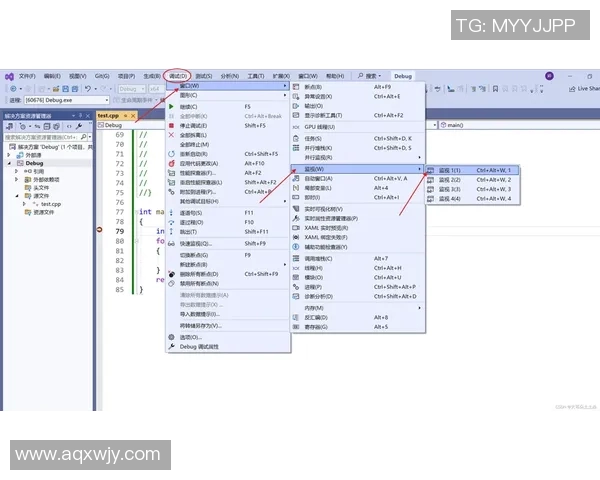Expand the 外部依赖项 tree node
The height and width of the screenshot is (480, 600).
coord(17,179)
